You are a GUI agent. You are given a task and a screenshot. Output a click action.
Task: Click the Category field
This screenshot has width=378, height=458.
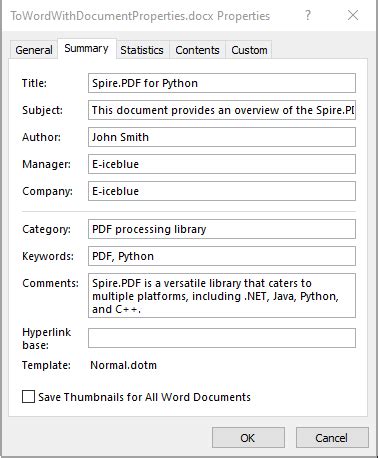click(x=222, y=229)
